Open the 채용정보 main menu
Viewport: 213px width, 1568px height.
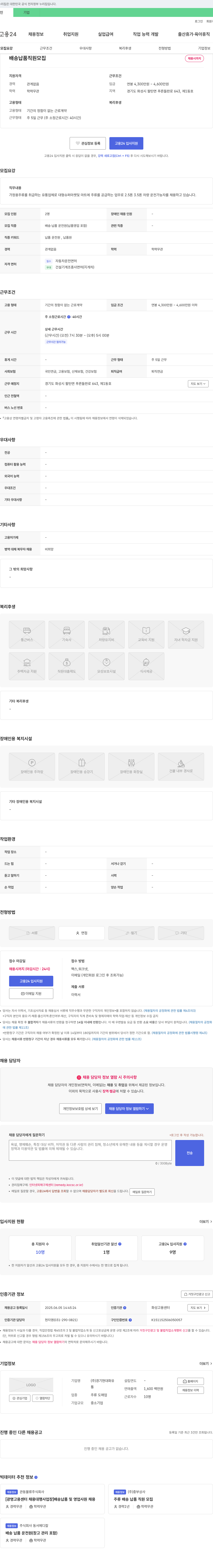coord(36,34)
